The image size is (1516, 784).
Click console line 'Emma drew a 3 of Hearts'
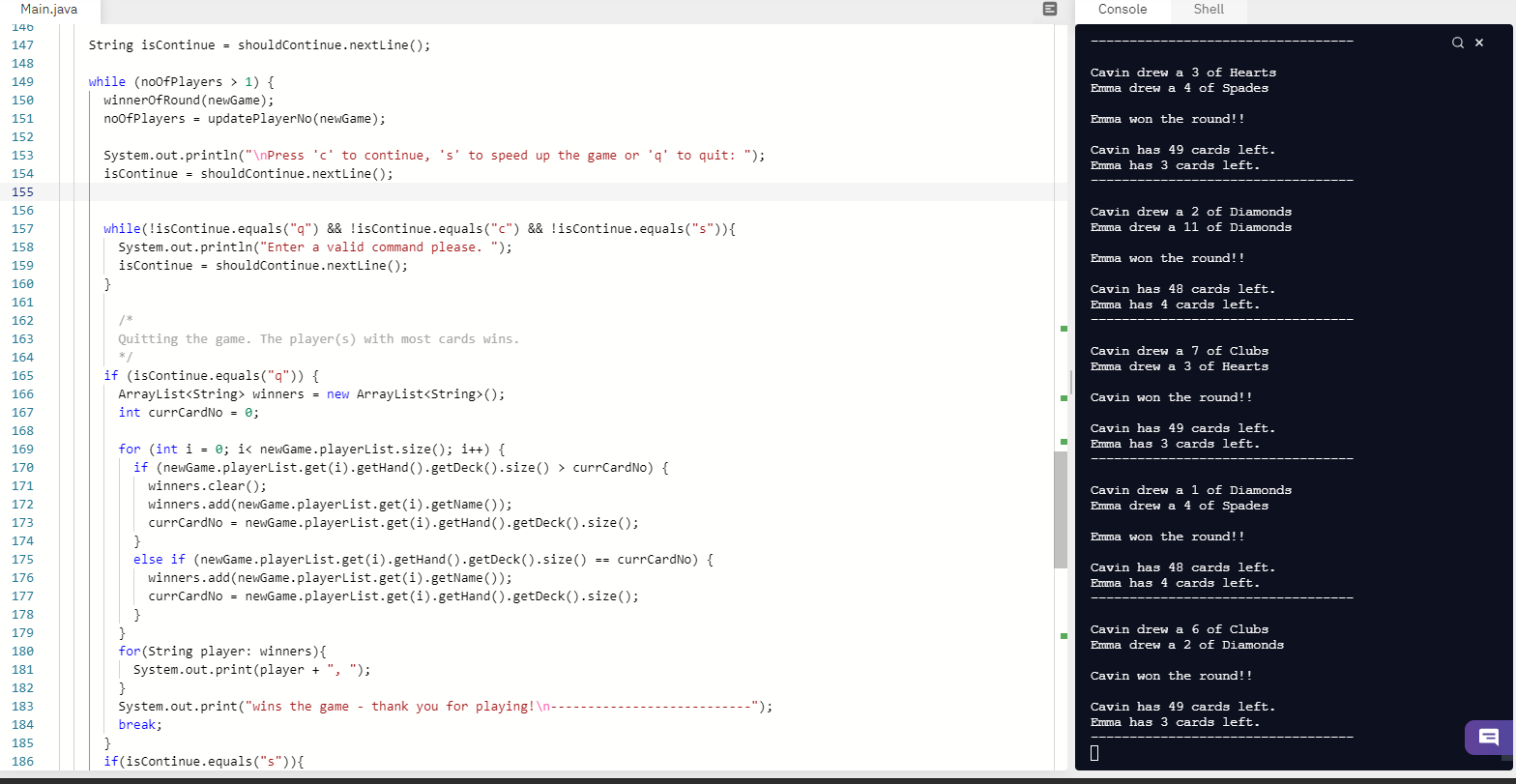1179,366
